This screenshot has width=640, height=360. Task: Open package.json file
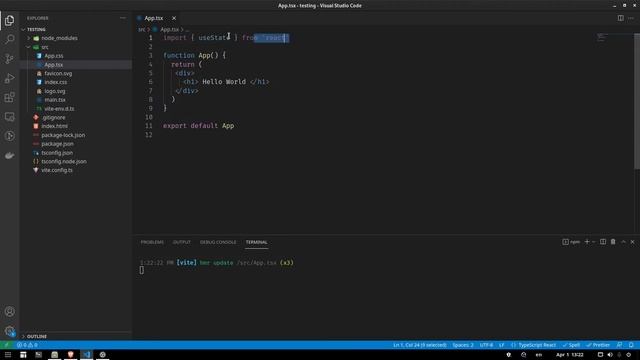[x=57, y=144]
